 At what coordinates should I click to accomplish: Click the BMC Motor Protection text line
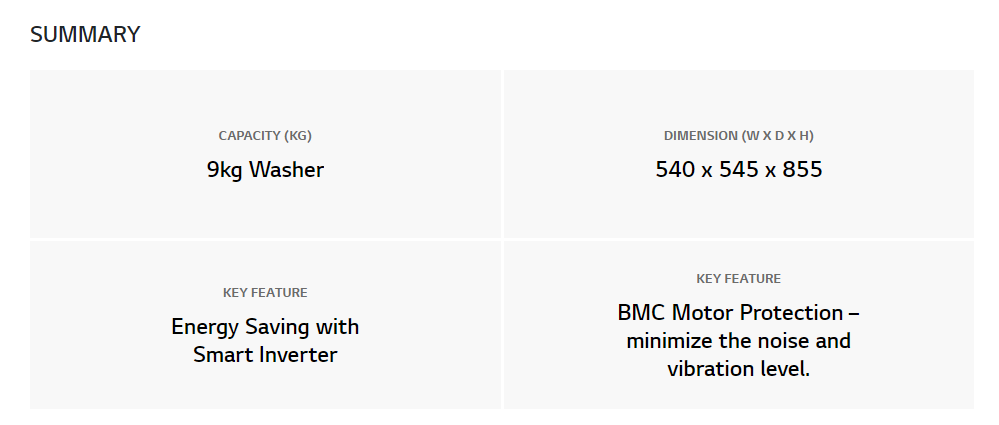coord(738,313)
